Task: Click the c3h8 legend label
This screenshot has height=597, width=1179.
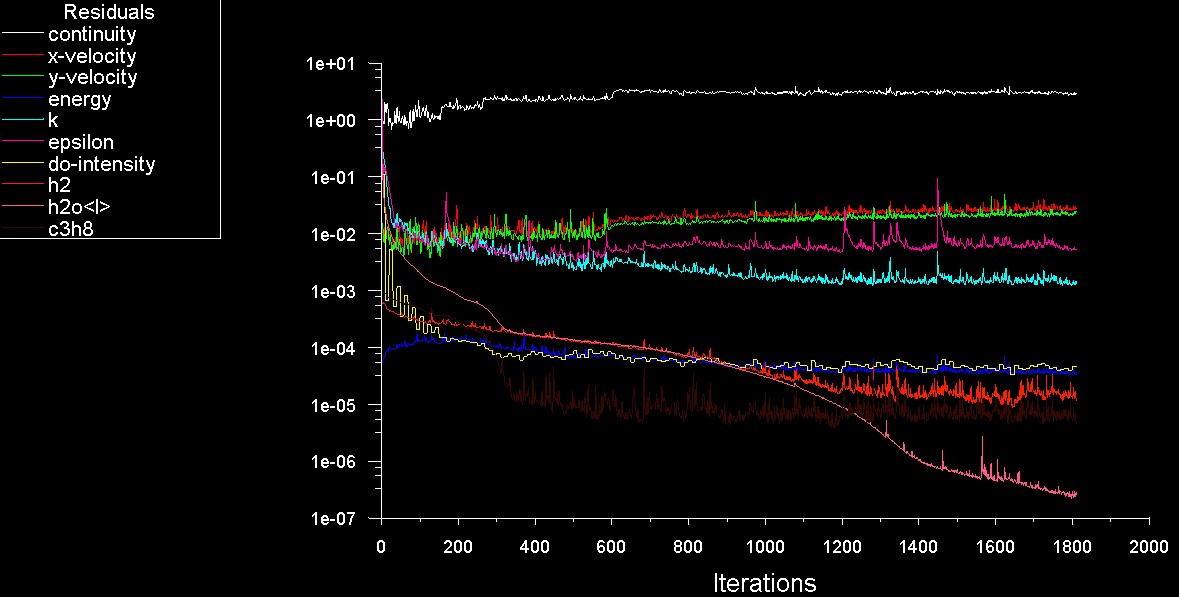Action: tap(72, 230)
